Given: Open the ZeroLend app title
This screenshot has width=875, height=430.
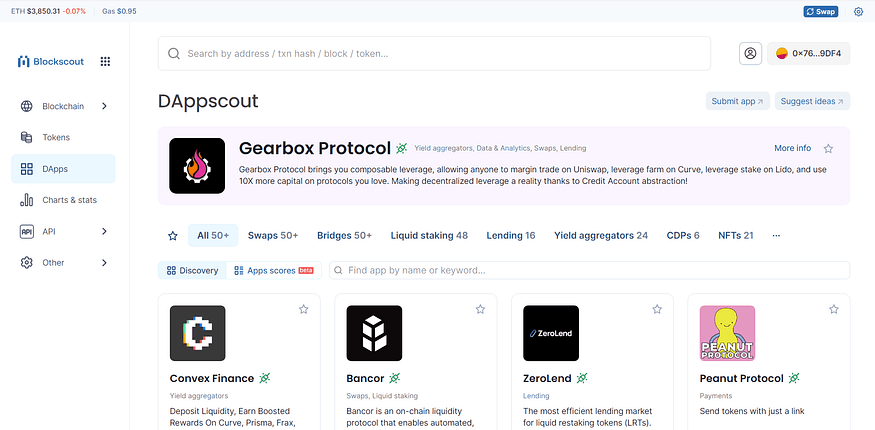Looking at the screenshot, I should tap(547, 378).
